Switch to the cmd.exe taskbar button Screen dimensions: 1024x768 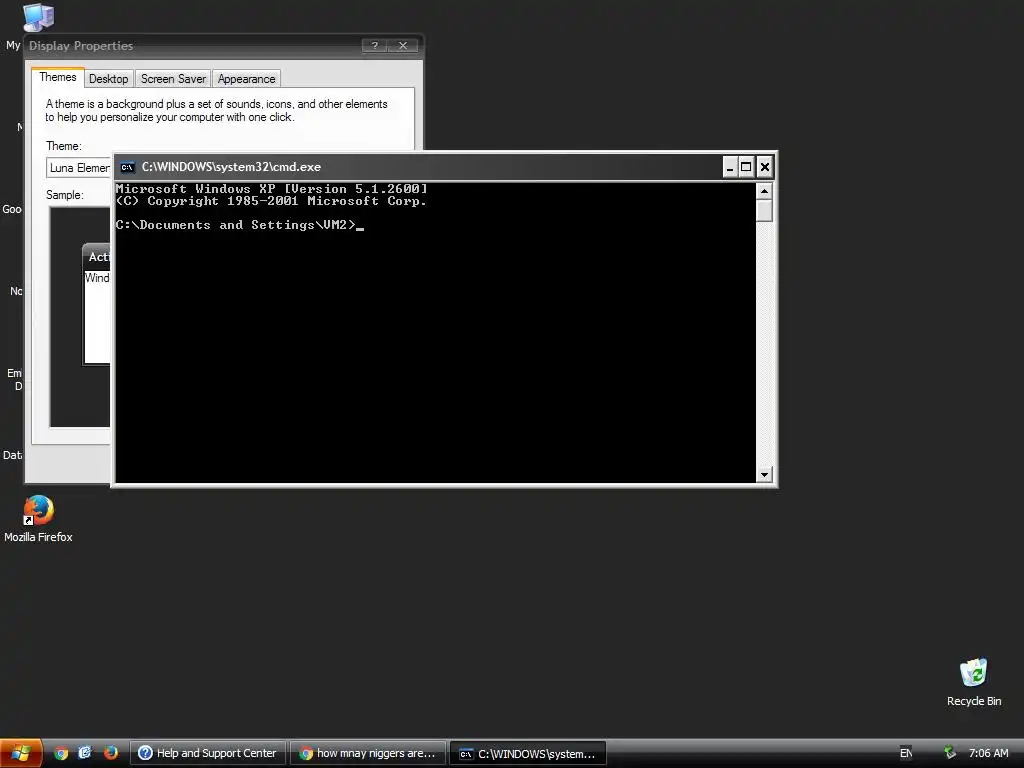click(528, 753)
